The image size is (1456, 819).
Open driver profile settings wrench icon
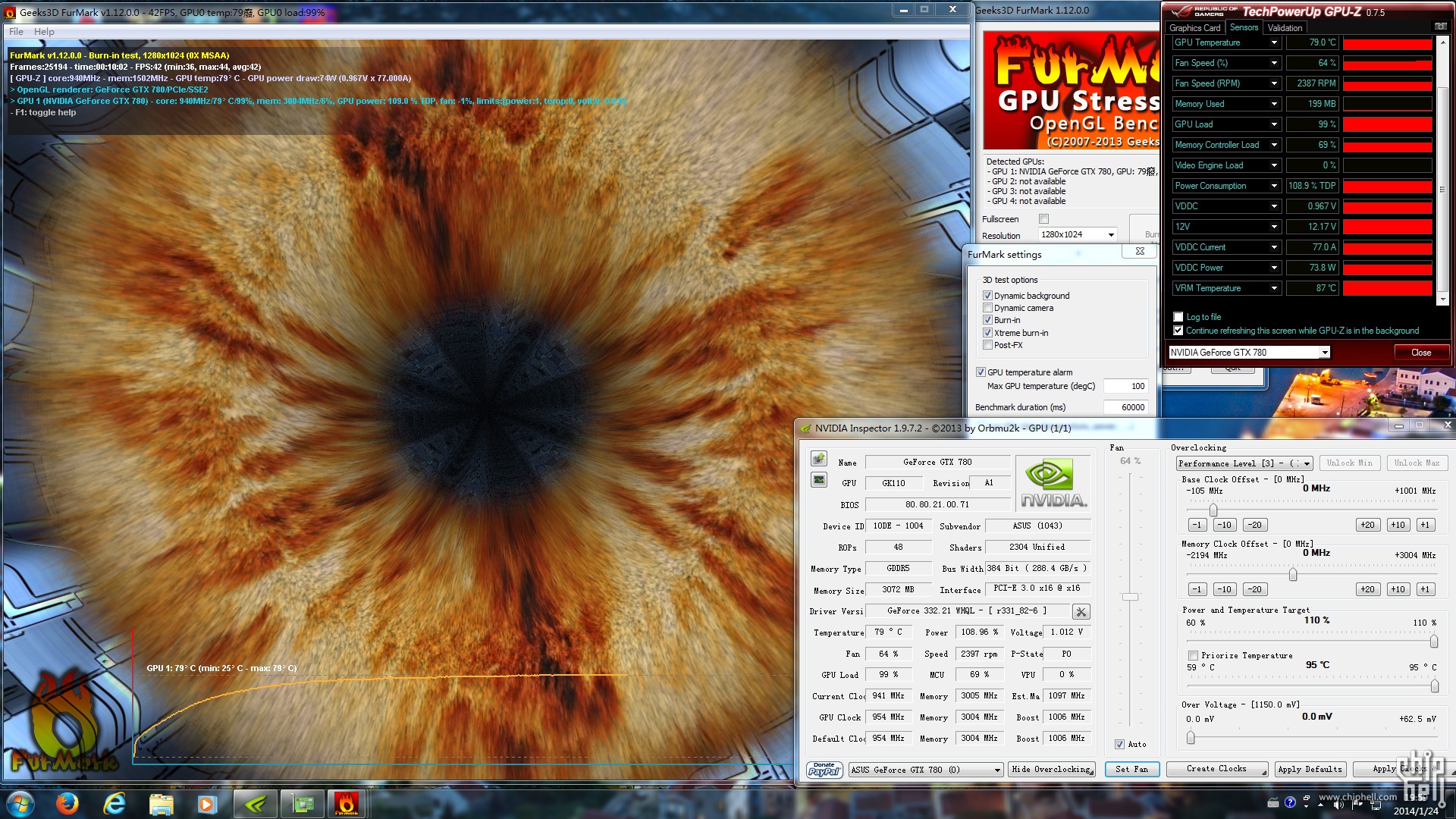[1081, 611]
